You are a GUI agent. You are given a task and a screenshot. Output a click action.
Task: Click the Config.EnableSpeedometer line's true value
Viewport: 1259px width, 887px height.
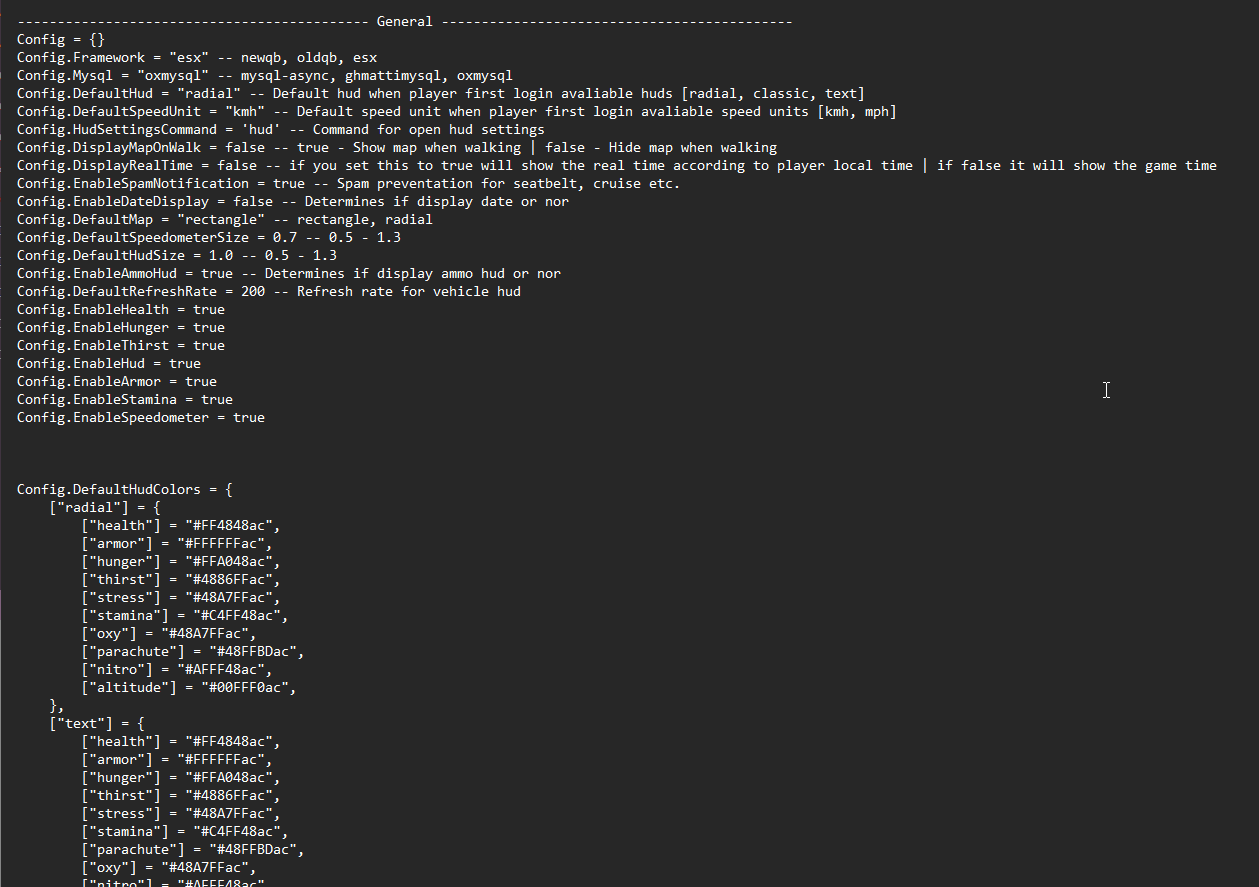[x=249, y=418]
